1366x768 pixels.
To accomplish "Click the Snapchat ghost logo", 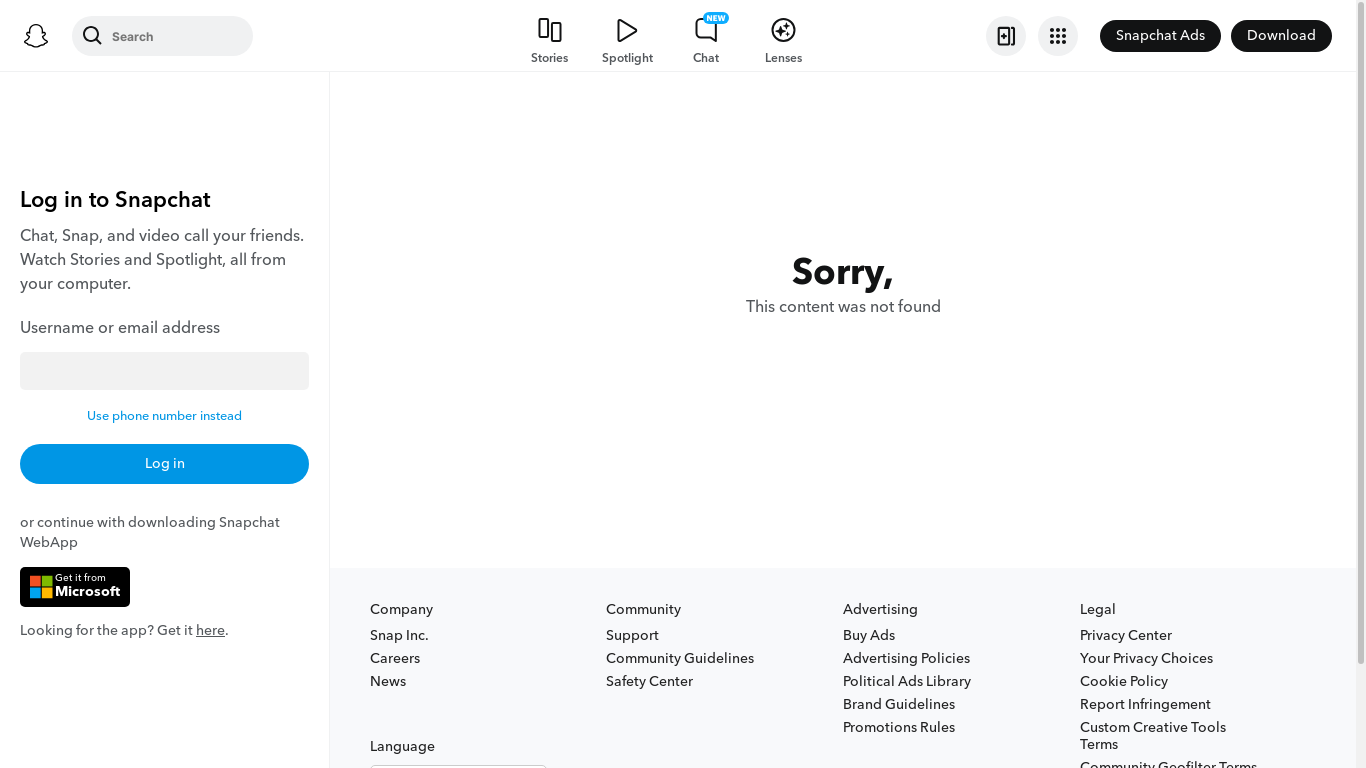I will tap(36, 36).
